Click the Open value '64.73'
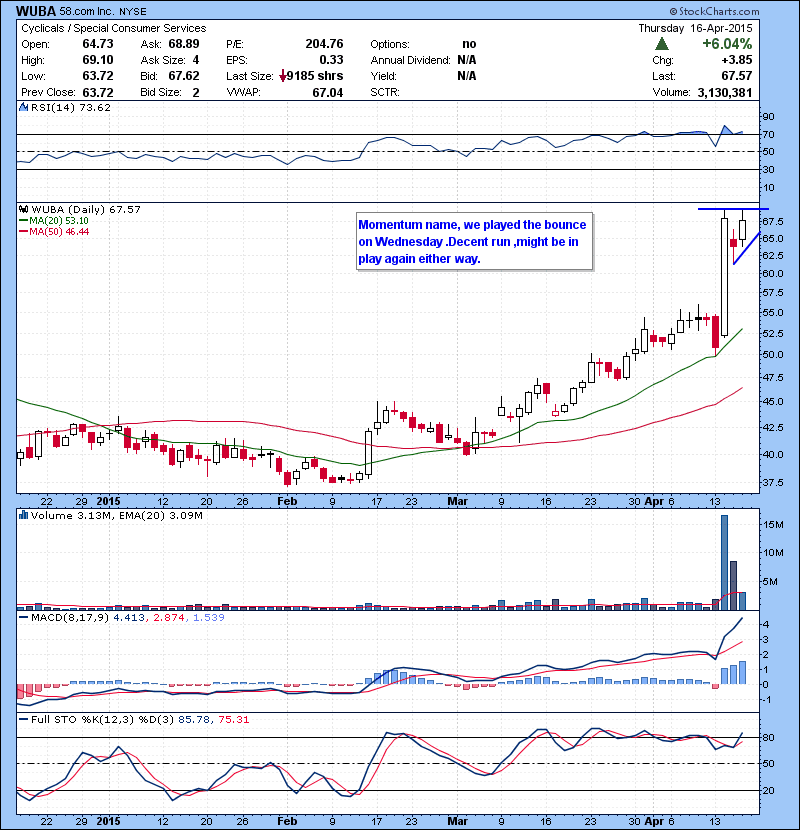Screen dimensions: 800x830 (98, 43)
